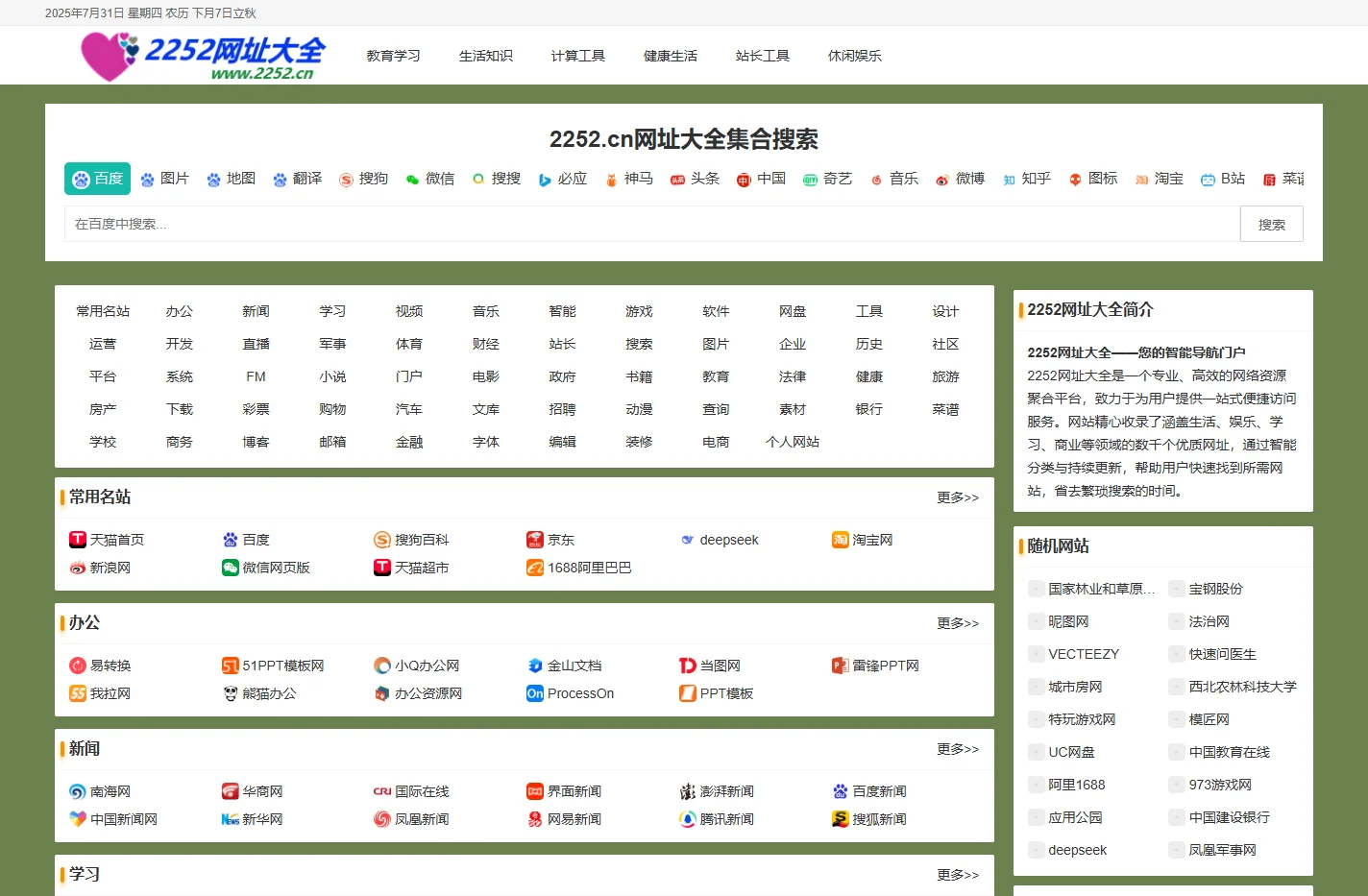Open the 小说 category link
Image resolution: width=1368 pixels, height=896 pixels.
coord(332,376)
